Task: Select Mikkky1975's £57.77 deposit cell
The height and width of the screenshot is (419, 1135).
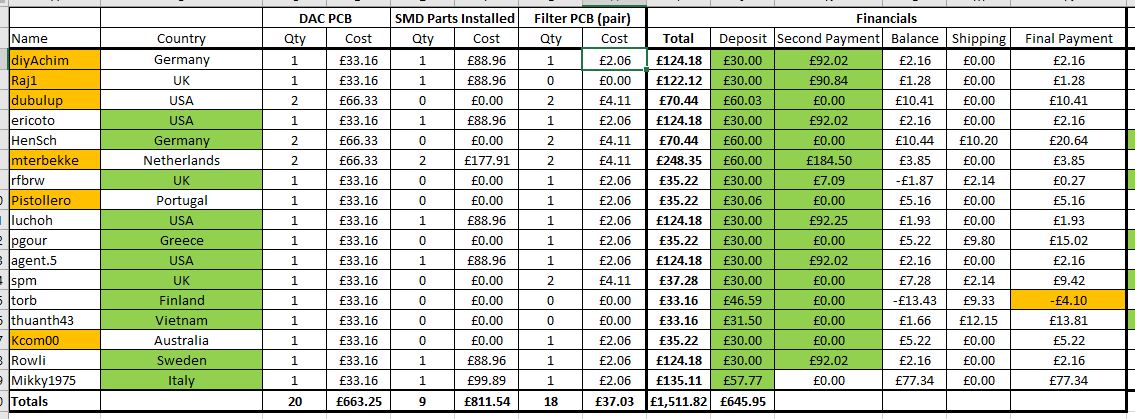Action: (x=743, y=380)
